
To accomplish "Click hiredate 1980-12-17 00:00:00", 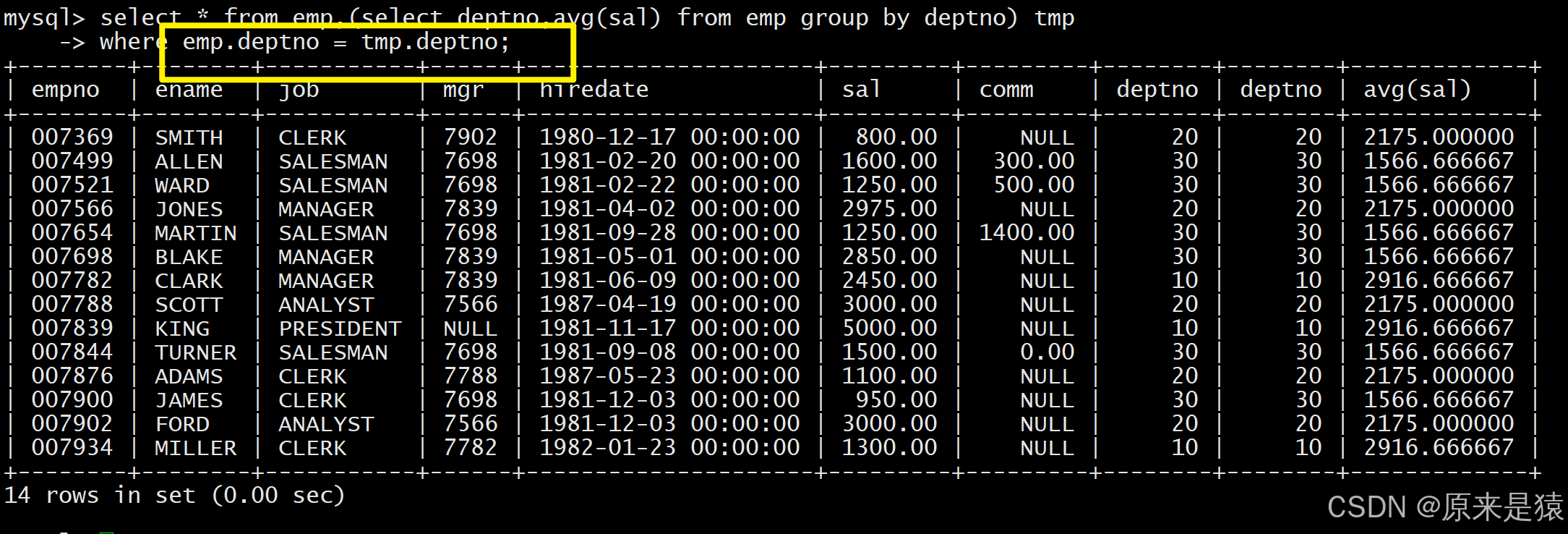I will (x=669, y=137).
